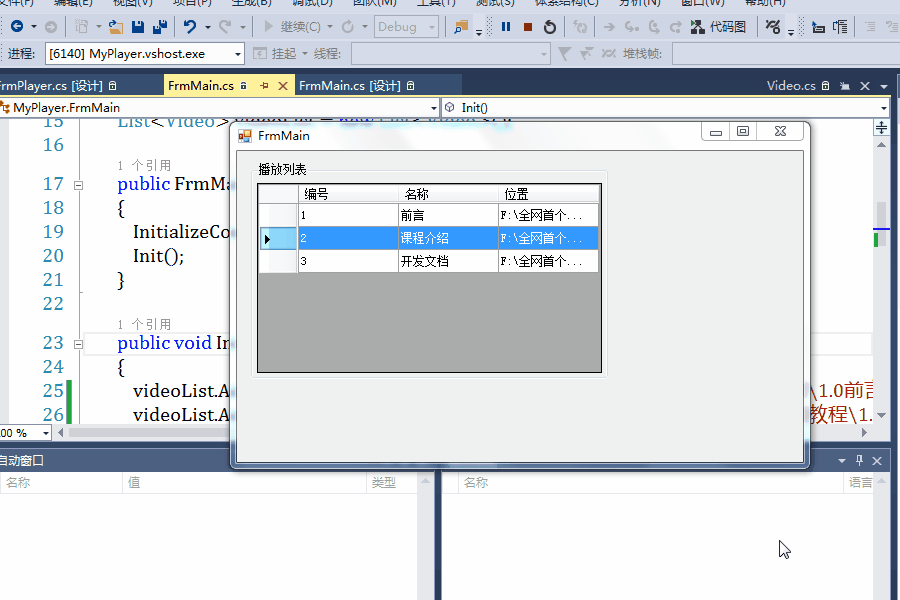Open the Navigate Backward history dropdown arrow
900x600 pixels.
click(34, 26)
